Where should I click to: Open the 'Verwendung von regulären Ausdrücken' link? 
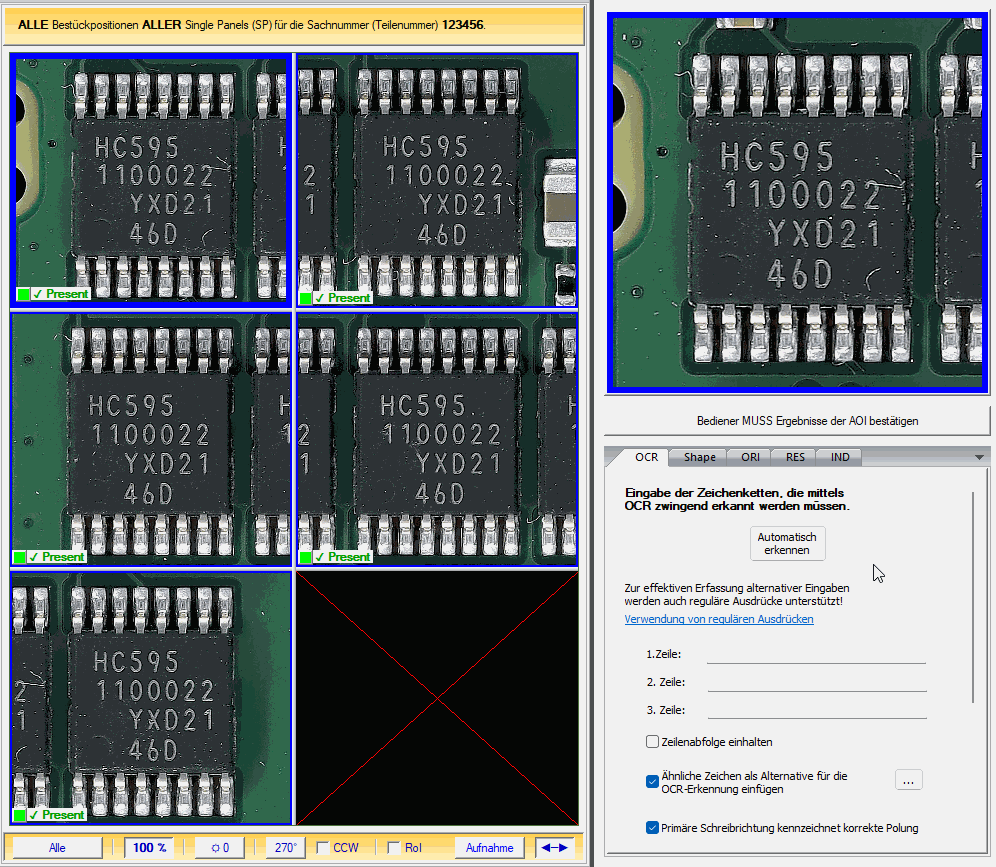tap(718, 619)
